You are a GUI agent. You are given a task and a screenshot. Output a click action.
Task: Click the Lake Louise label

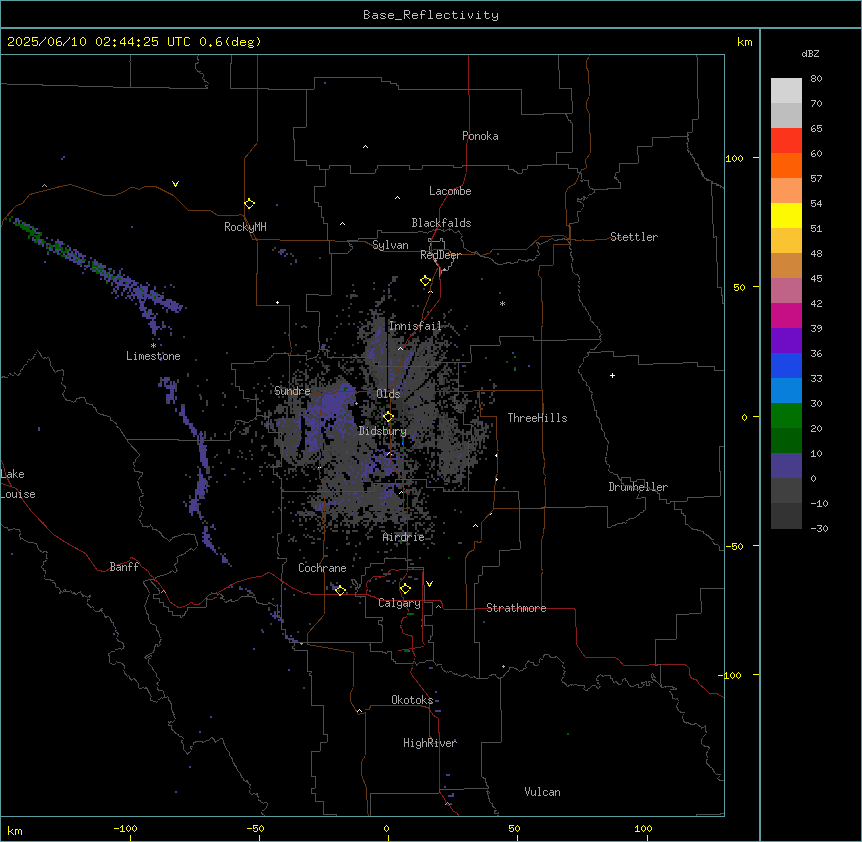coord(18,484)
